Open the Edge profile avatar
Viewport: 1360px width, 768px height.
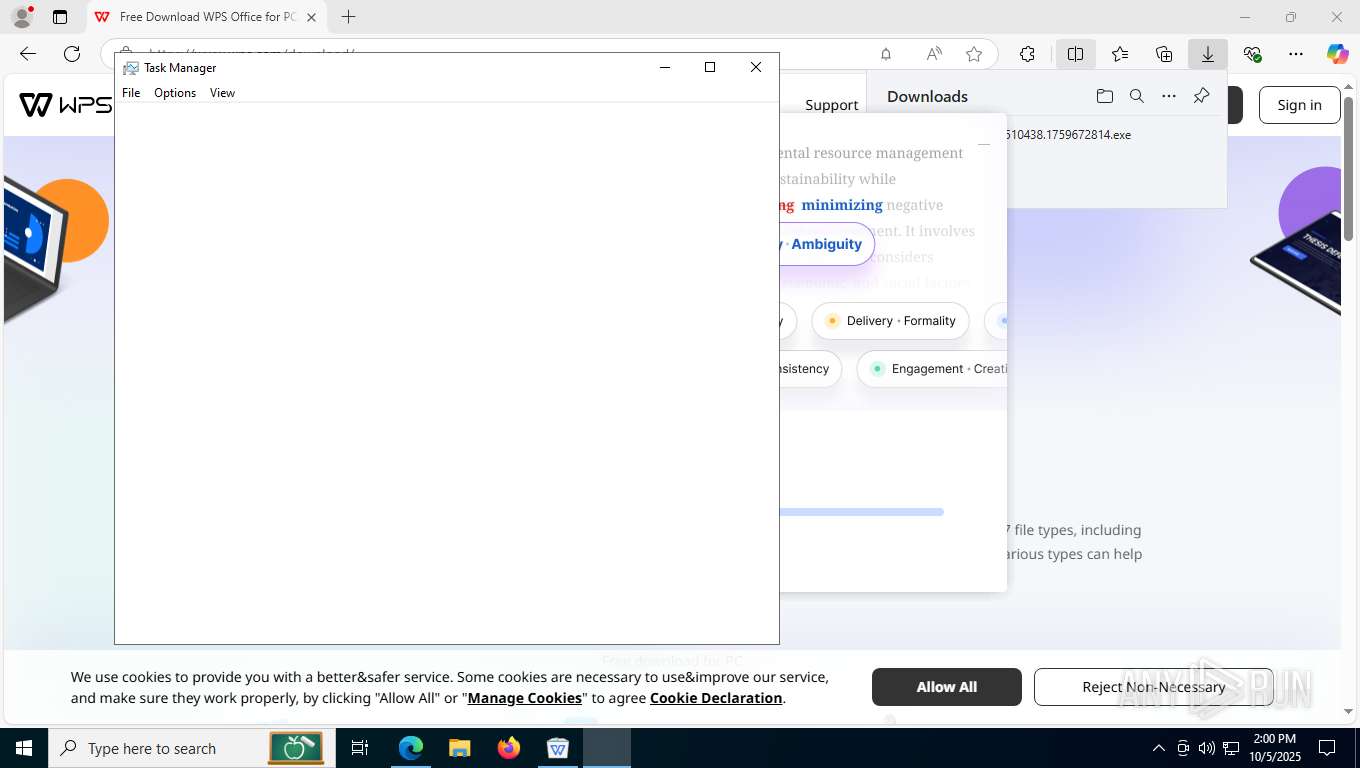22,17
